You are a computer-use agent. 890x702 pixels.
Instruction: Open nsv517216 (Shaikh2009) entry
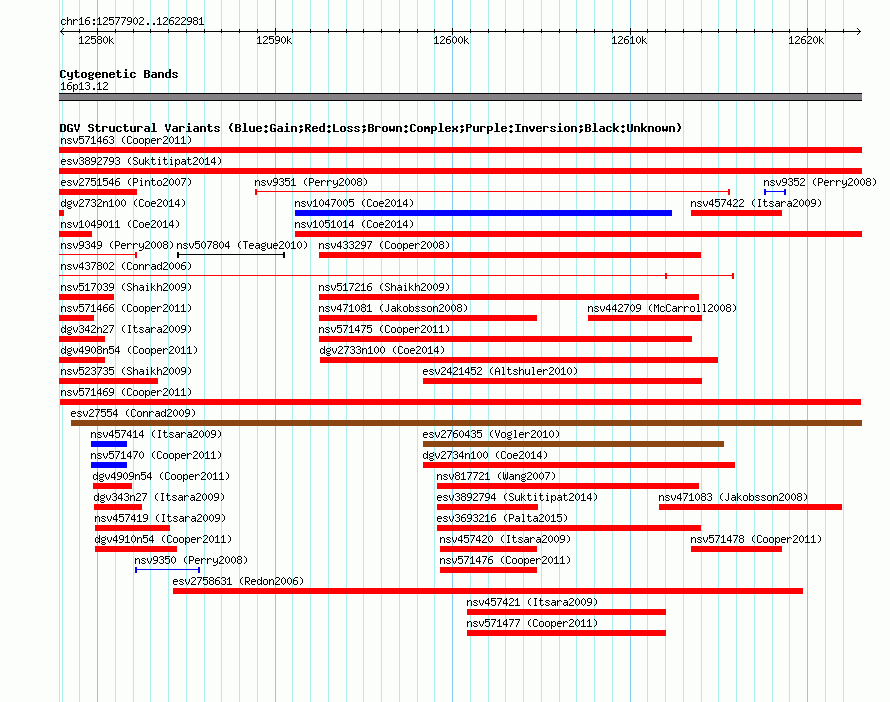click(x=384, y=287)
